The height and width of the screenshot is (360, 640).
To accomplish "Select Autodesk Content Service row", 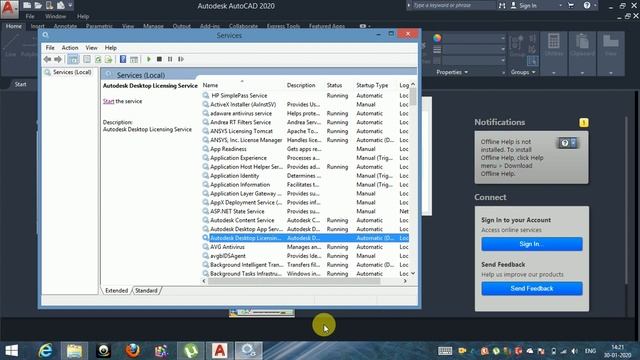I will click(x=305, y=220).
